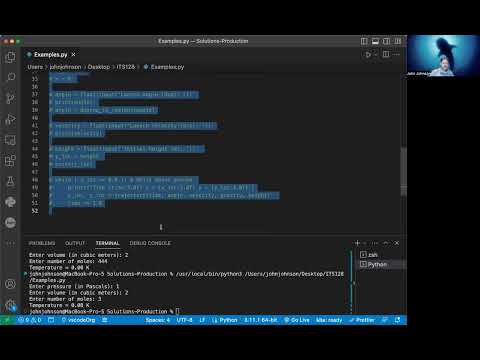Show errors and warnings count

(30, 320)
